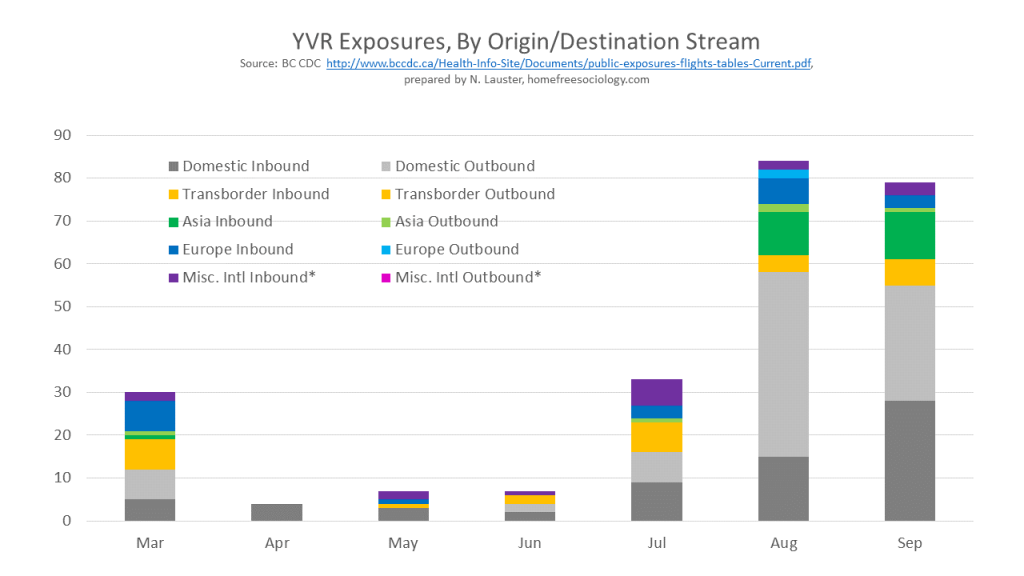The width and height of the screenshot is (1024, 576).
Task: Click the Misc. Intl Outbound legend swatch
Action: click(x=386, y=278)
